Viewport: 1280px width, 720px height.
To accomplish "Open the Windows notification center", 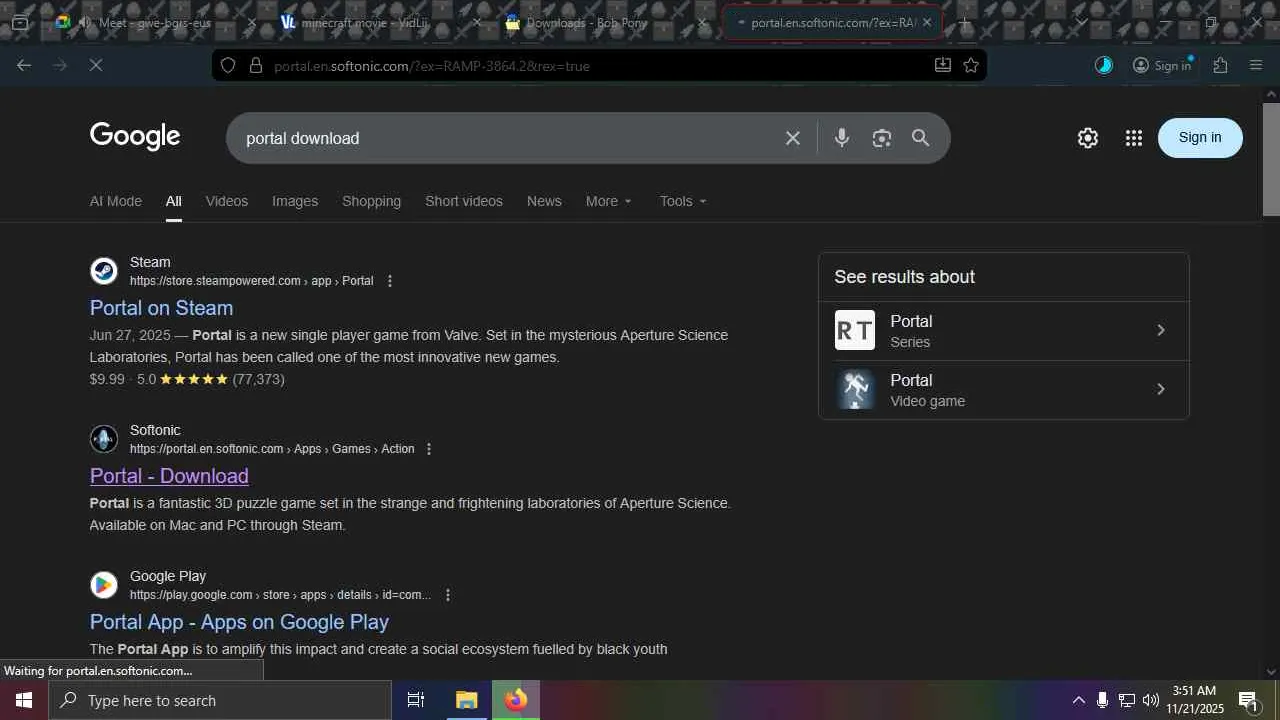I will click(x=1248, y=700).
